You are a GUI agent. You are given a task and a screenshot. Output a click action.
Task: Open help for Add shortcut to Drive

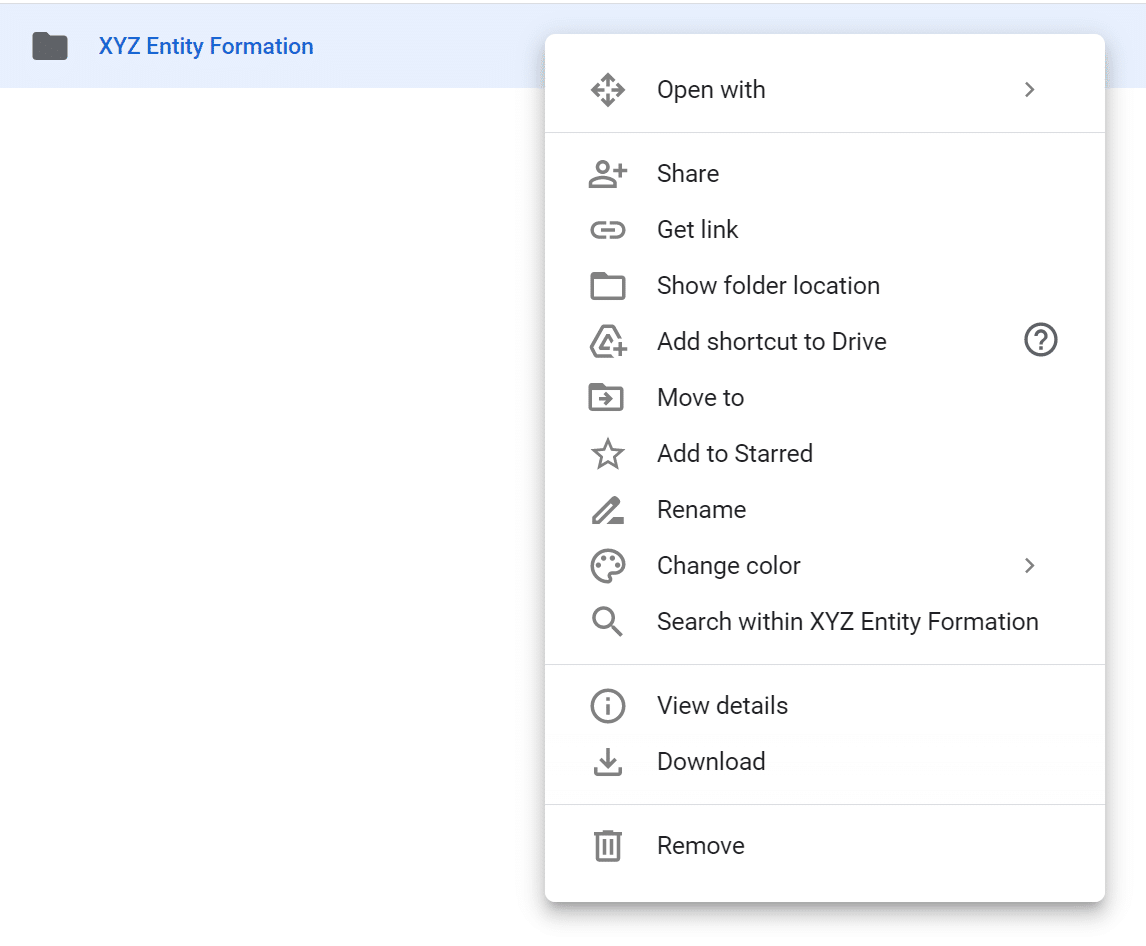point(1041,340)
